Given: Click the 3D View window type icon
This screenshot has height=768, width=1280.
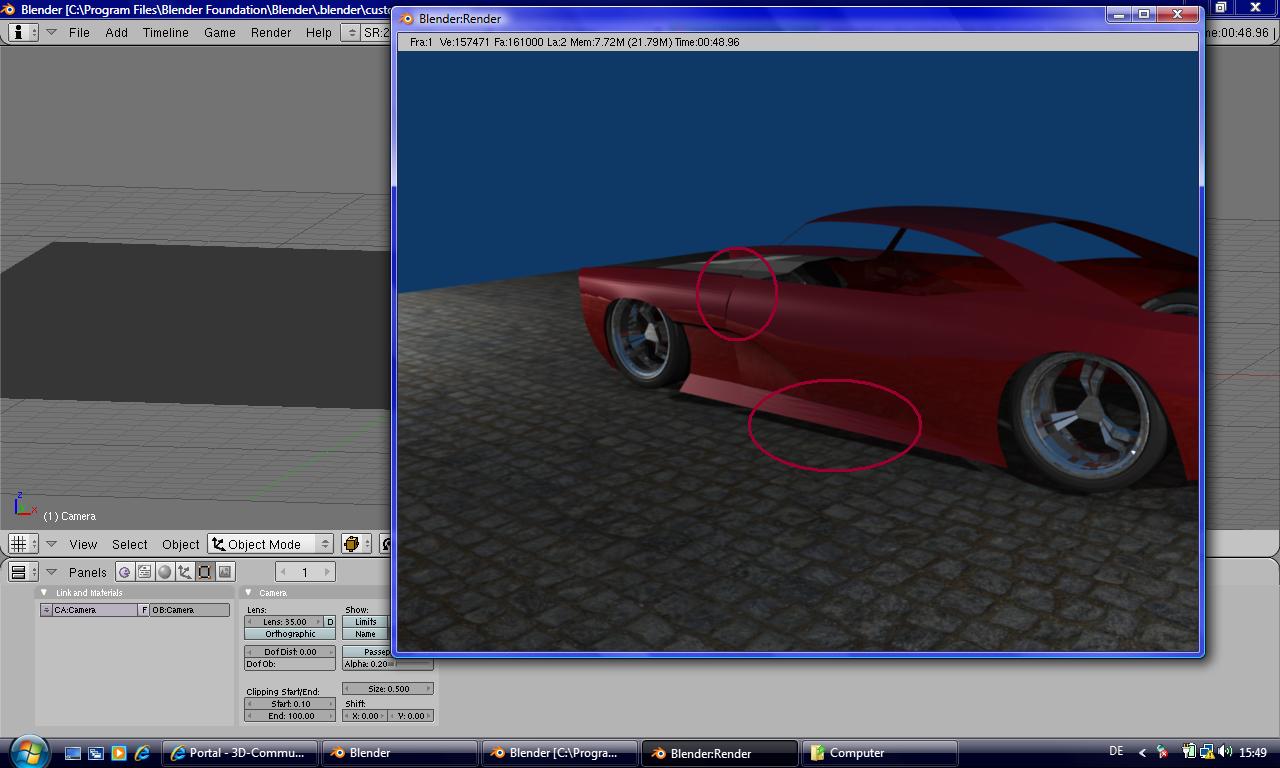Looking at the screenshot, I should pyautogui.click(x=22, y=544).
